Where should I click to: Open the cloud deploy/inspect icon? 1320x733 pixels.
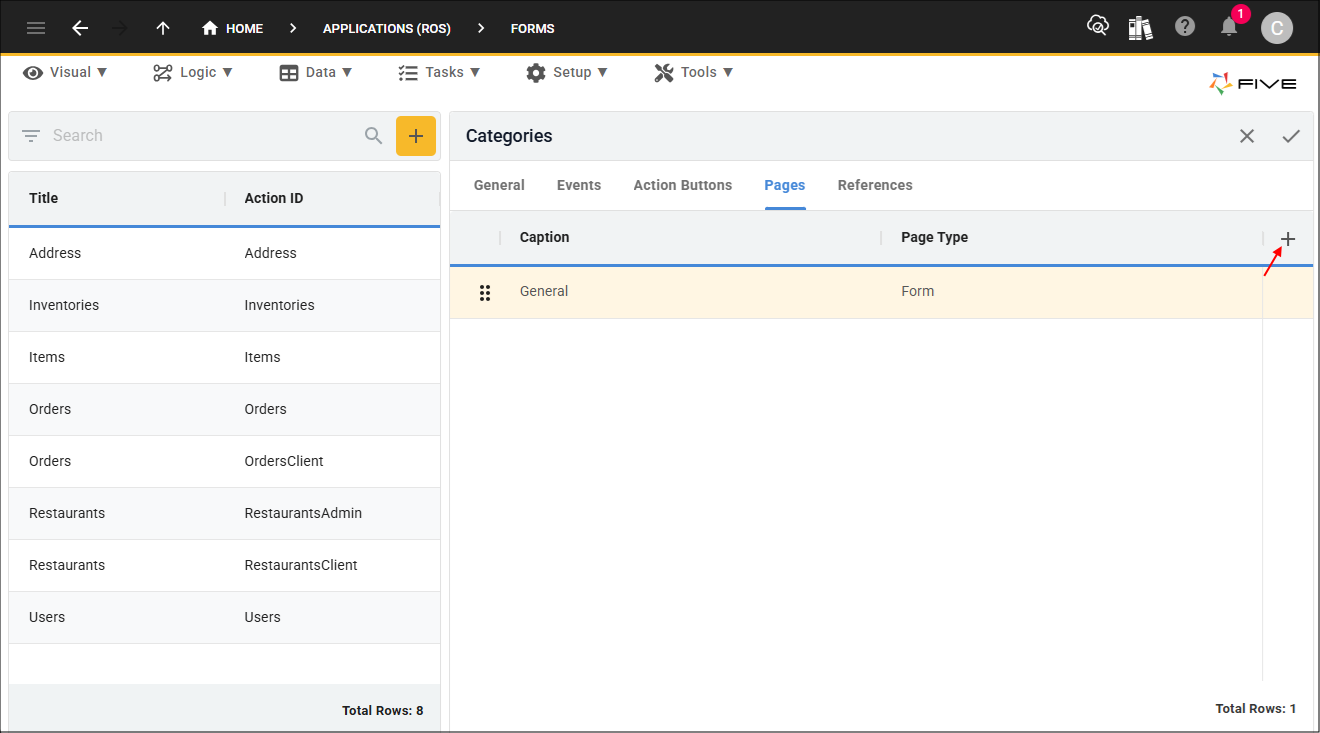pos(1098,27)
